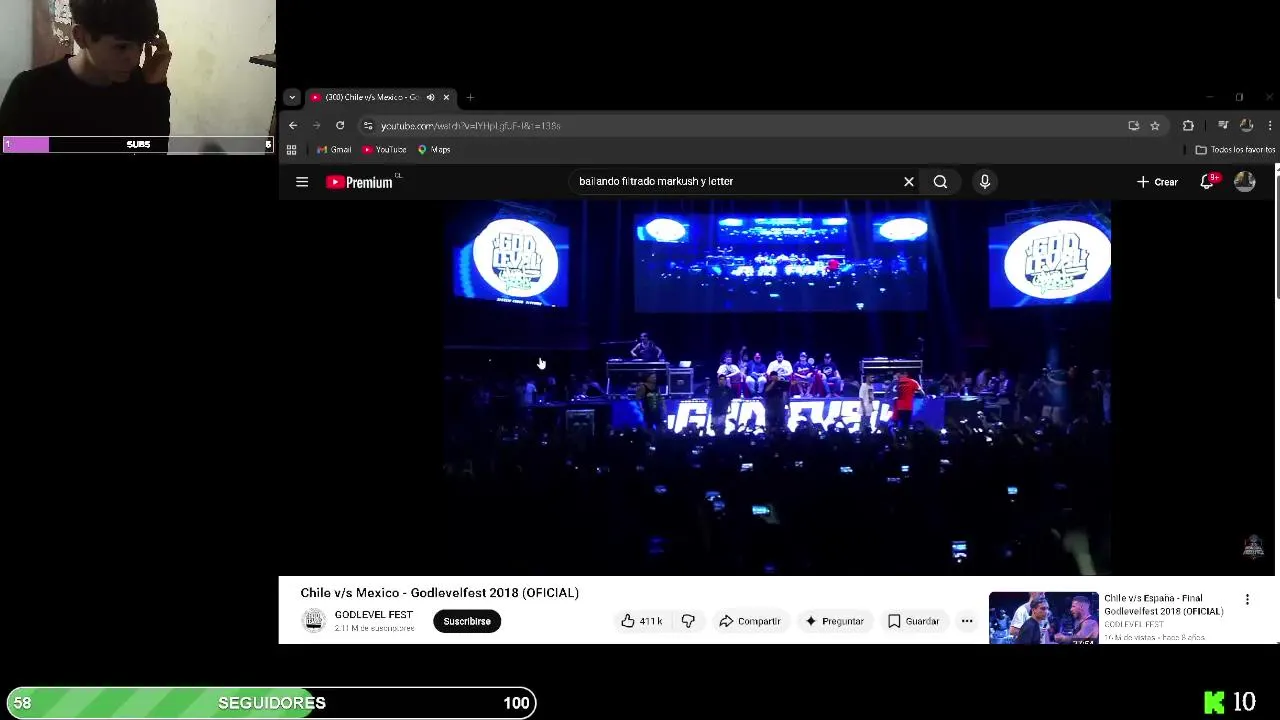Open the media controls toolbar icon
The height and width of the screenshot is (720, 1280).
[x=1222, y=126]
